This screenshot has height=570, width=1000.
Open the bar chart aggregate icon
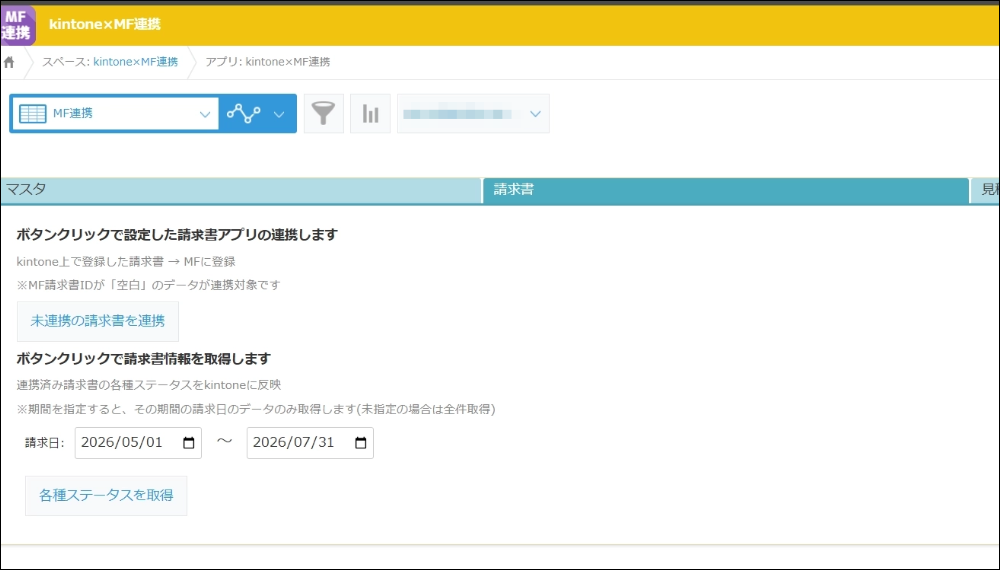[x=371, y=113]
